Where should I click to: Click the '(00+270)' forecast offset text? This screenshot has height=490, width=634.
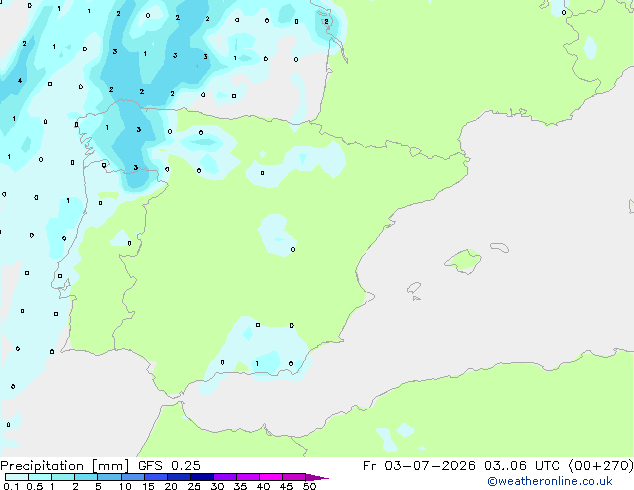pos(601,466)
